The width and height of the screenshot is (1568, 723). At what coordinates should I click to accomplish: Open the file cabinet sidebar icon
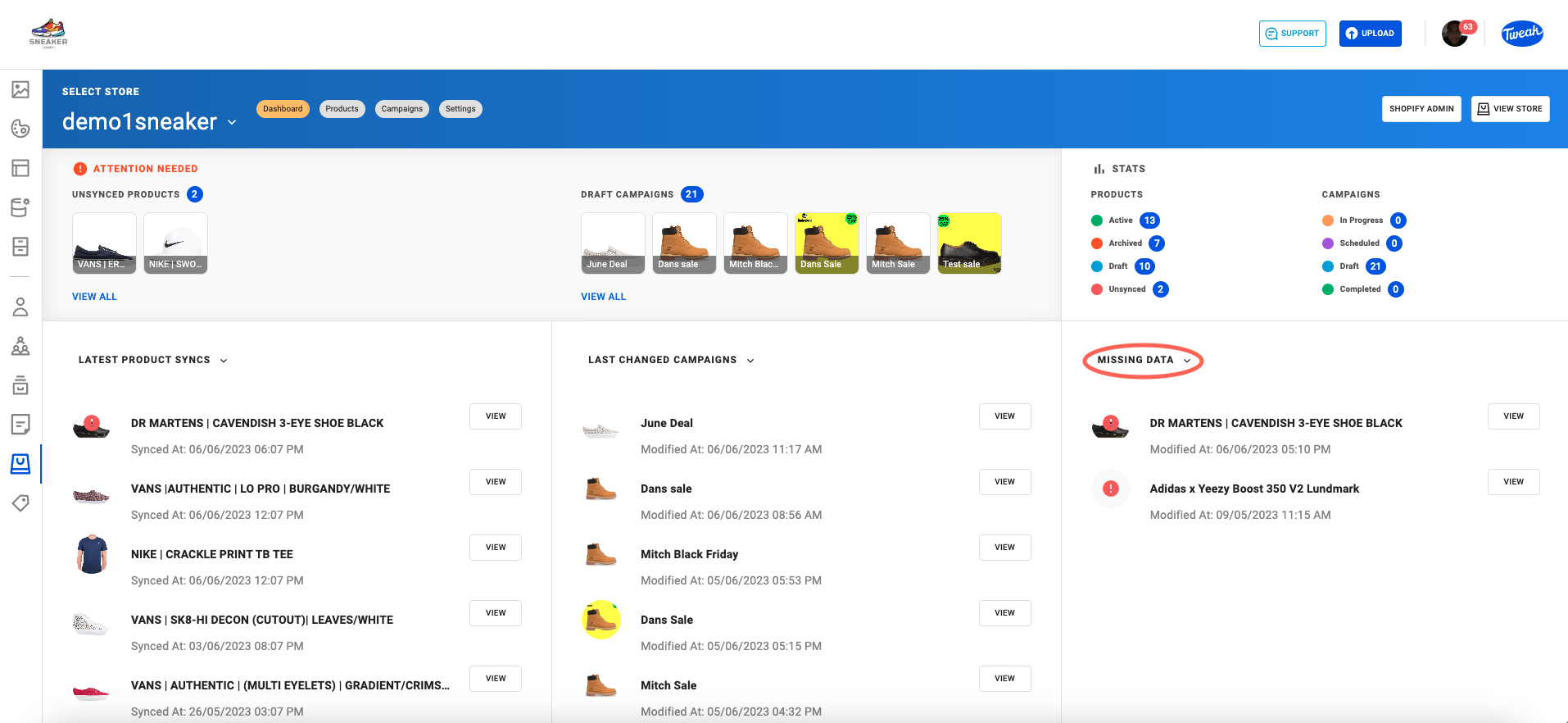(20, 247)
